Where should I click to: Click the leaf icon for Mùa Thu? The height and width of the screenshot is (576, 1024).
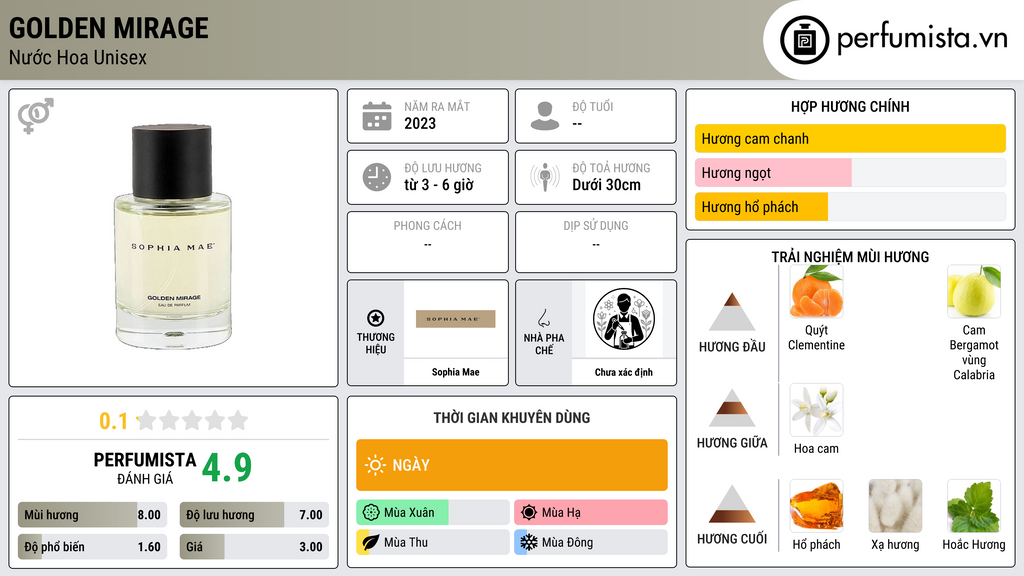pos(371,542)
